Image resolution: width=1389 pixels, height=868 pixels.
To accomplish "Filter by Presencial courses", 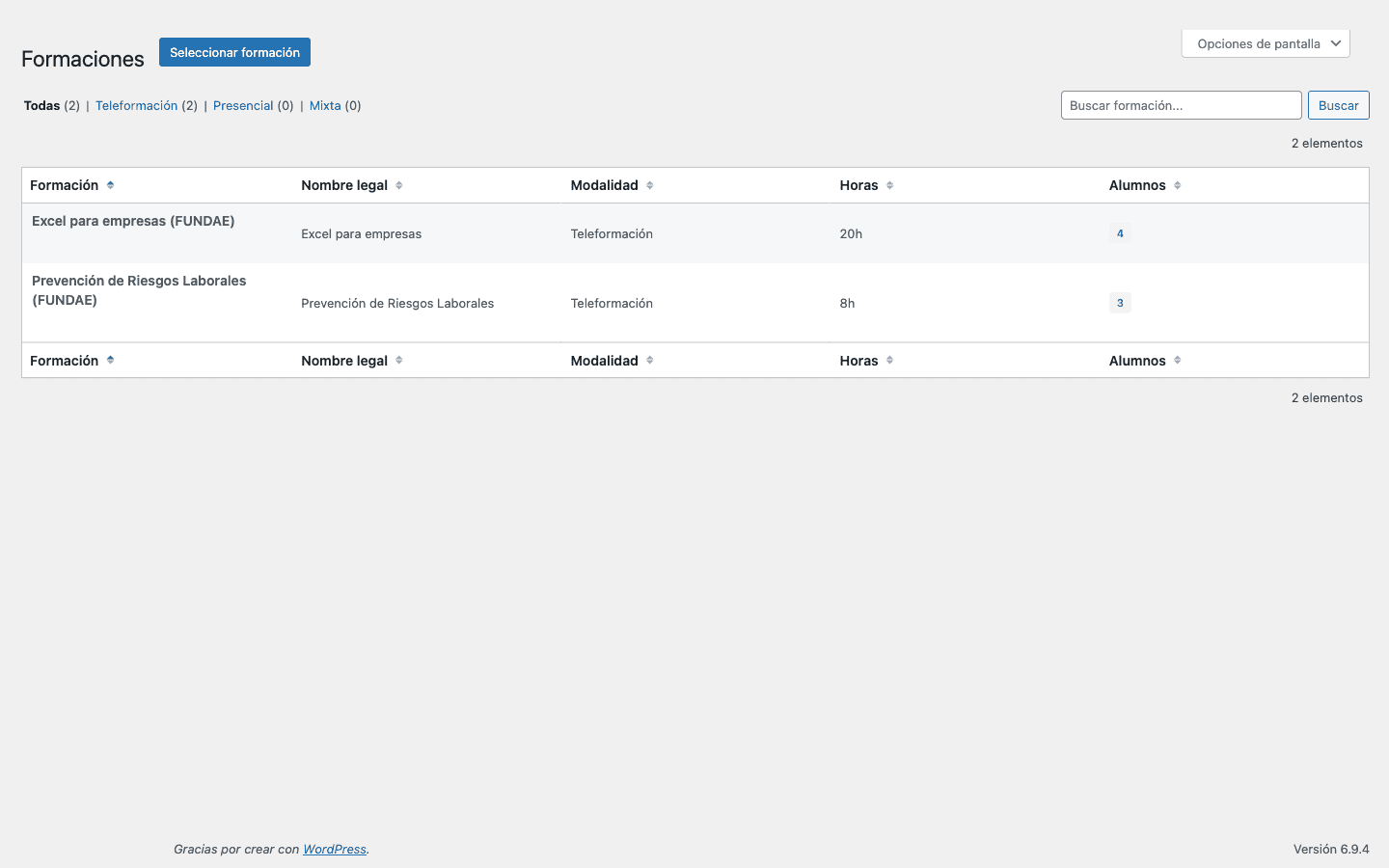I will (x=244, y=105).
